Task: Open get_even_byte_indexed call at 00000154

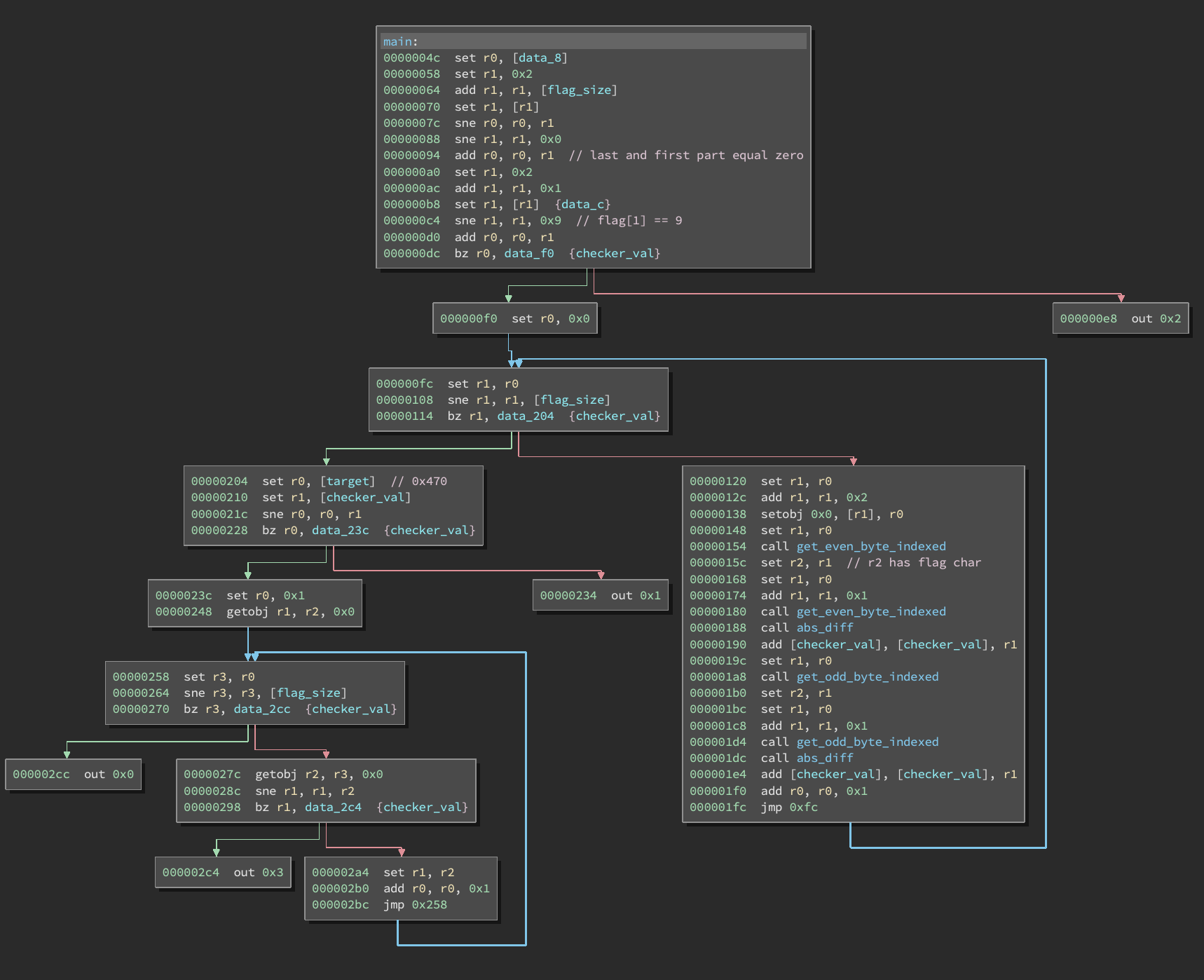Action: pyautogui.click(x=870, y=546)
